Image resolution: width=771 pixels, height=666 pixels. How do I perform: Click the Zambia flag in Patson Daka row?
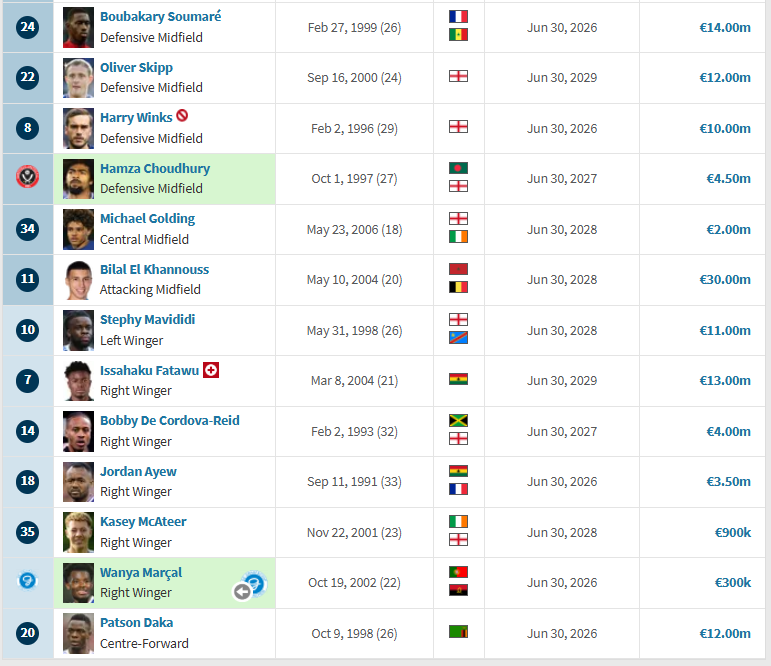point(458,632)
